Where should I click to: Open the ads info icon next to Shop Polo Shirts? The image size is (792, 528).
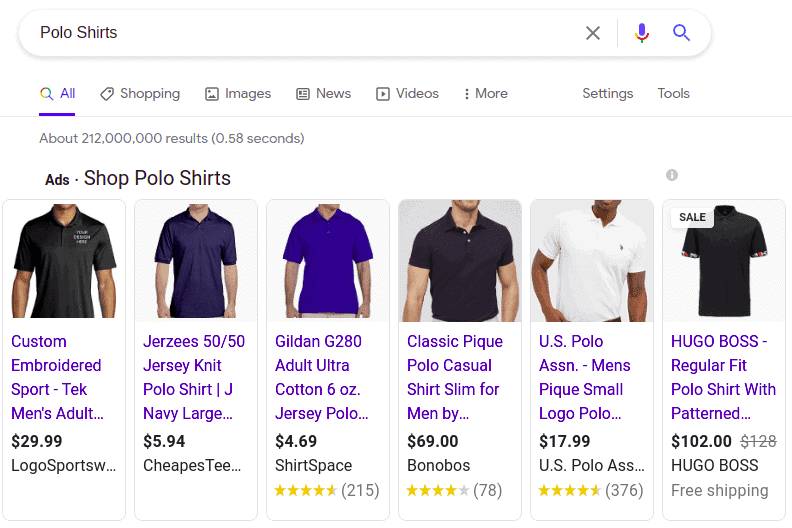coord(671,175)
